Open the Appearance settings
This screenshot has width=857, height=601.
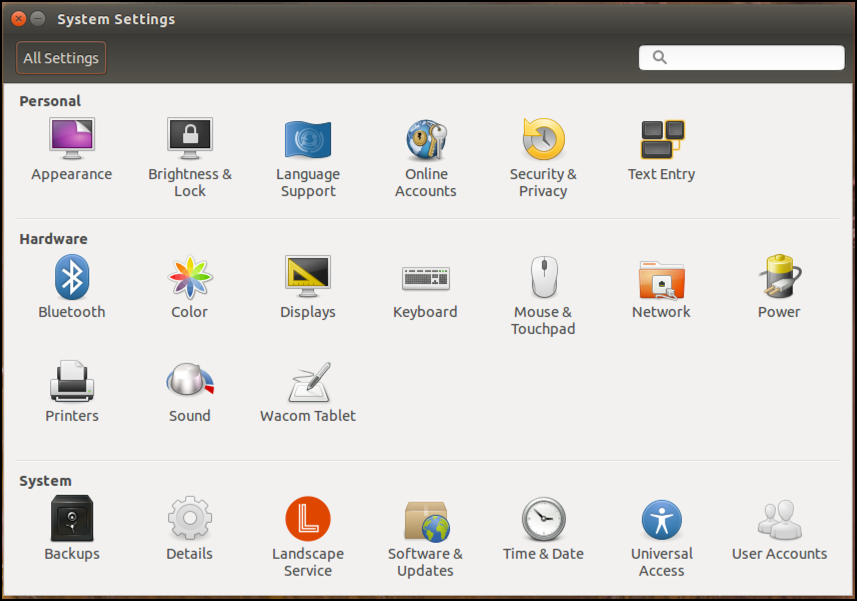point(71,150)
